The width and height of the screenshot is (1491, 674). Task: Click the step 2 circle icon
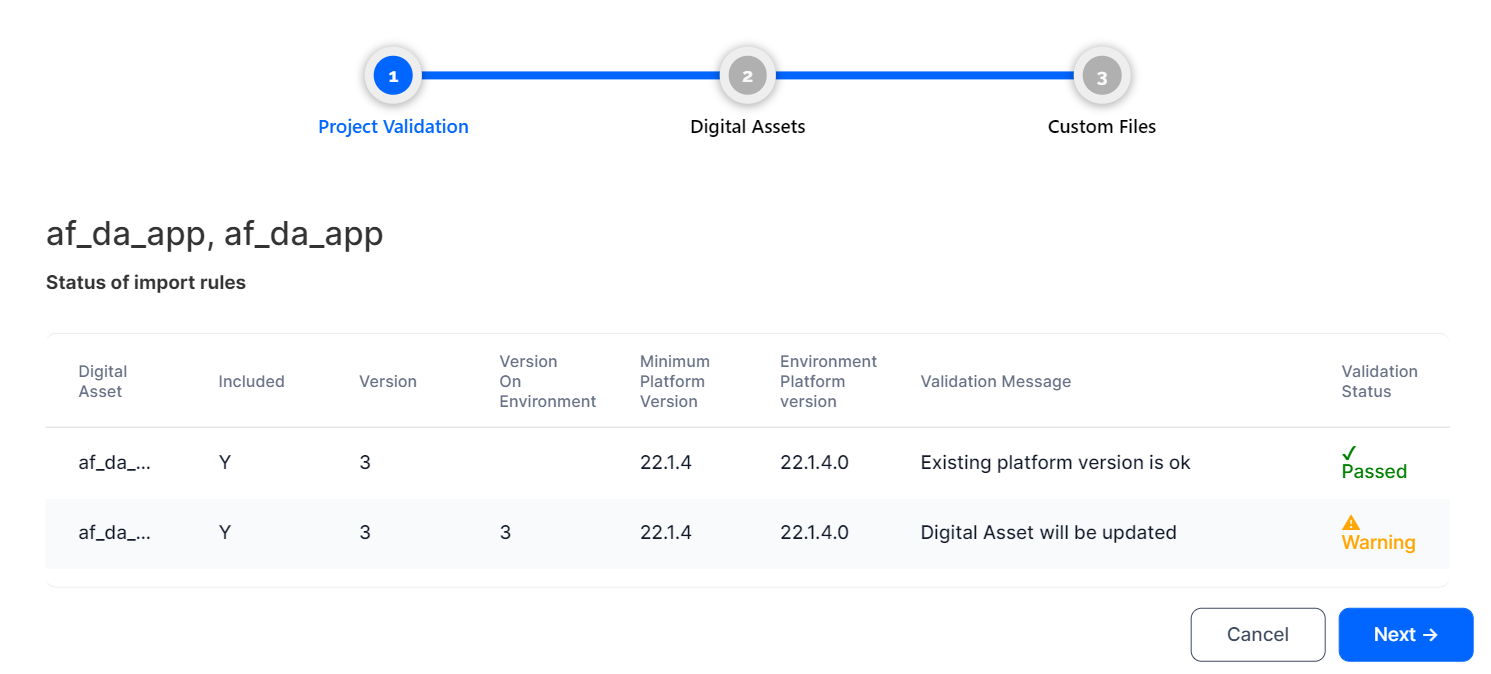coord(747,76)
